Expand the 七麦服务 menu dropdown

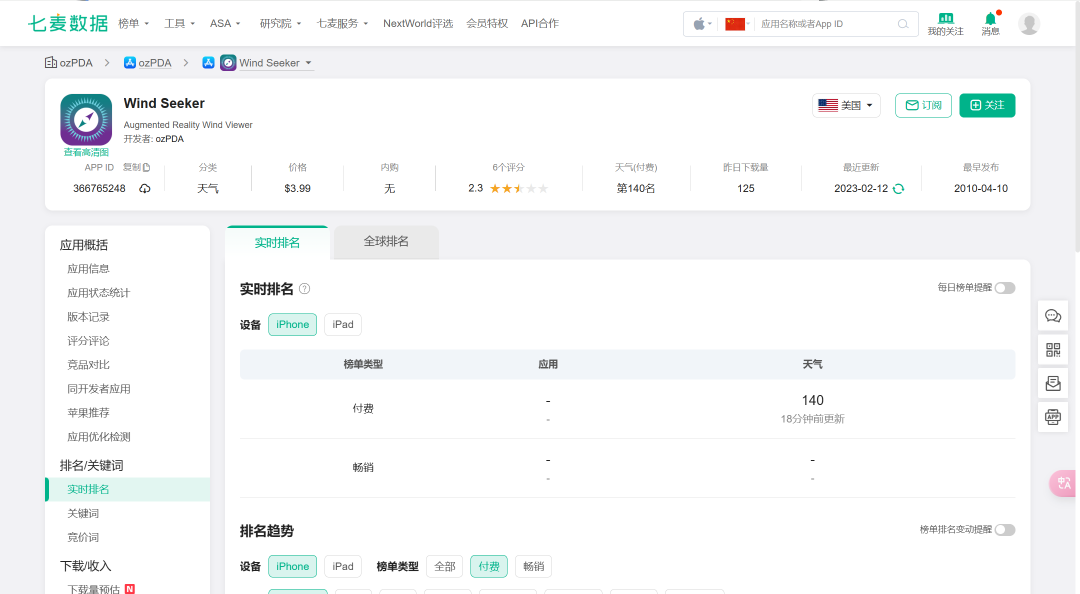(342, 23)
